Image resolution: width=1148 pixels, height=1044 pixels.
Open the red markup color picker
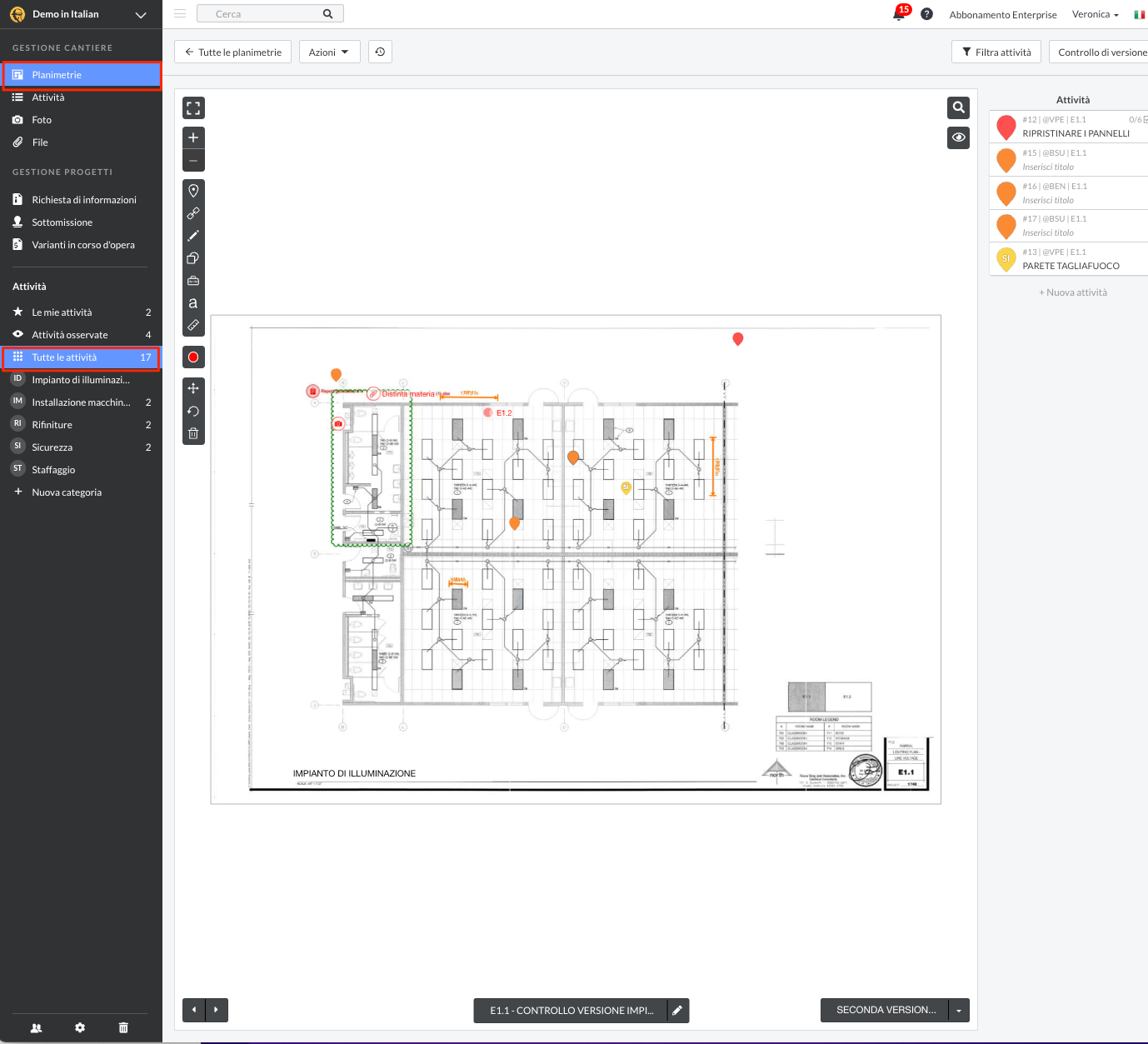pos(193,357)
